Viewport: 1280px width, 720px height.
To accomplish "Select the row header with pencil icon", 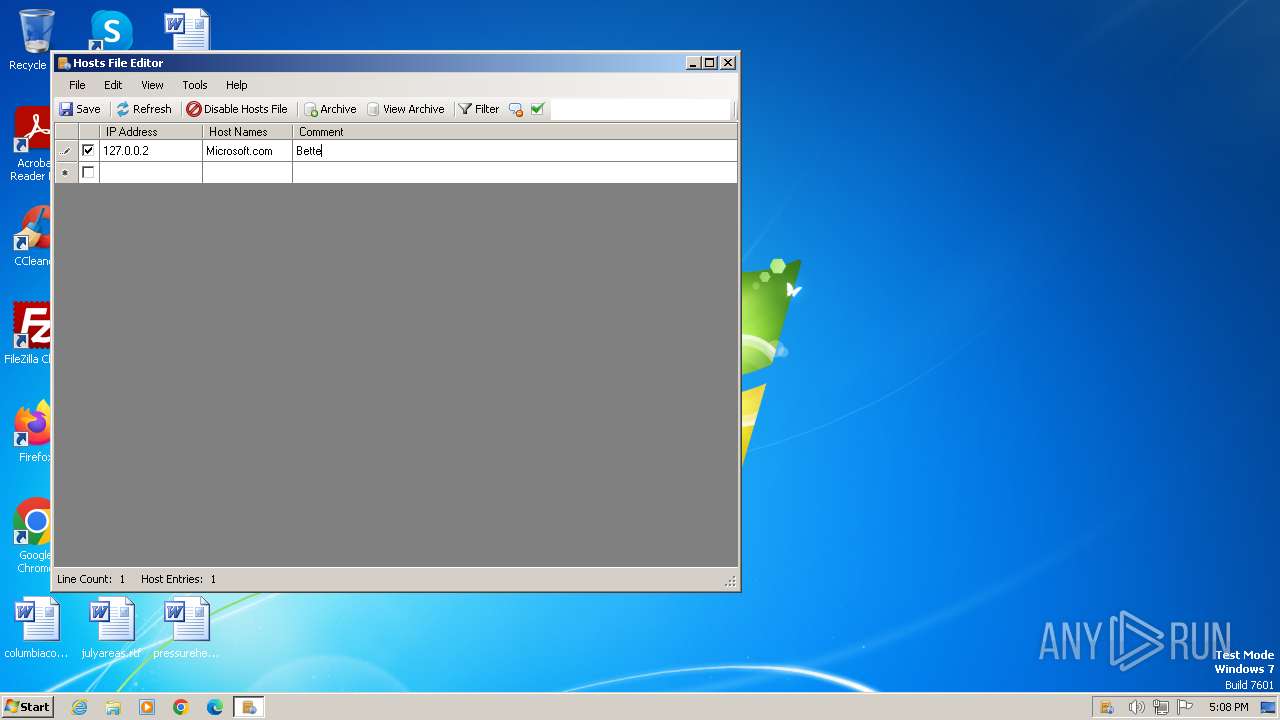I will tap(66, 151).
